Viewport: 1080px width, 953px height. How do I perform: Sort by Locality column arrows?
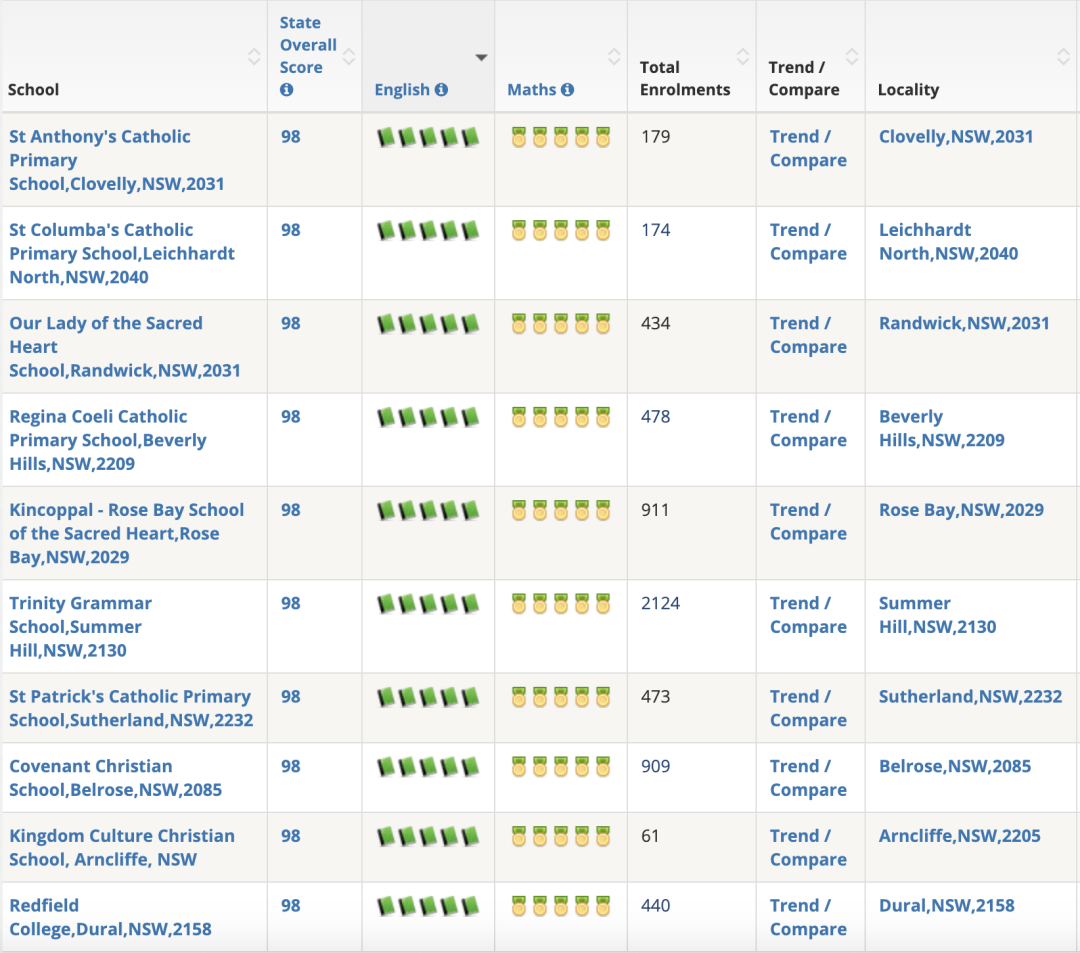pos(1063,56)
